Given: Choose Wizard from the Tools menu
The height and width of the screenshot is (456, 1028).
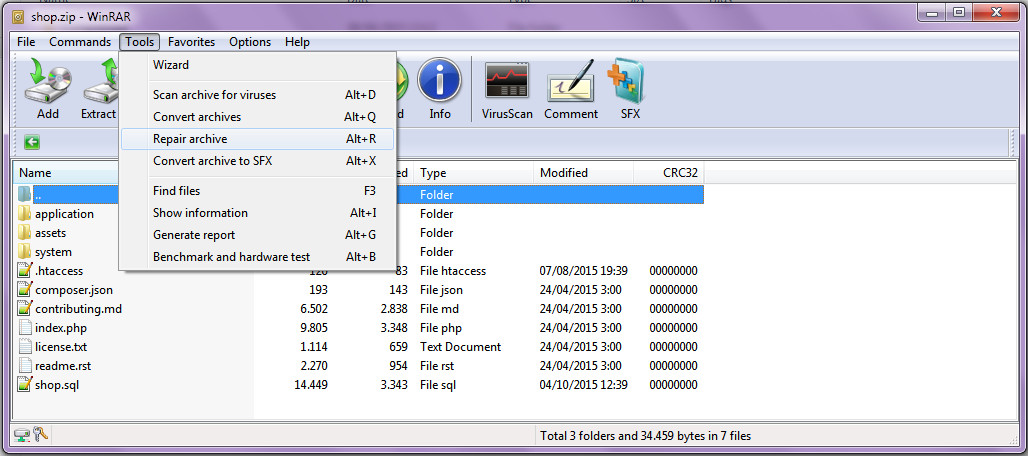Looking at the screenshot, I should point(258,65).
